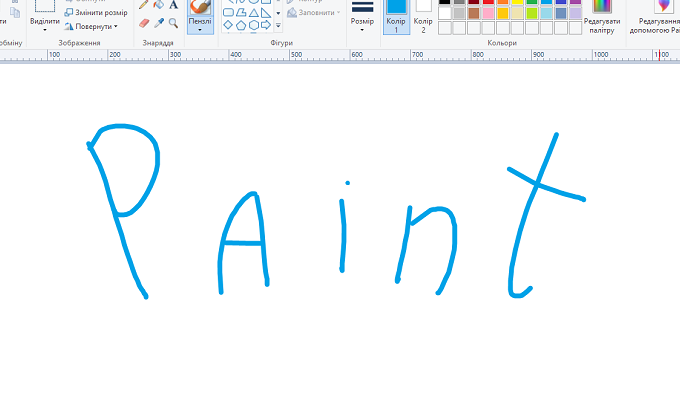680x400 pixels.
Task: Click the Зображення group label
Action: [79, 43]
